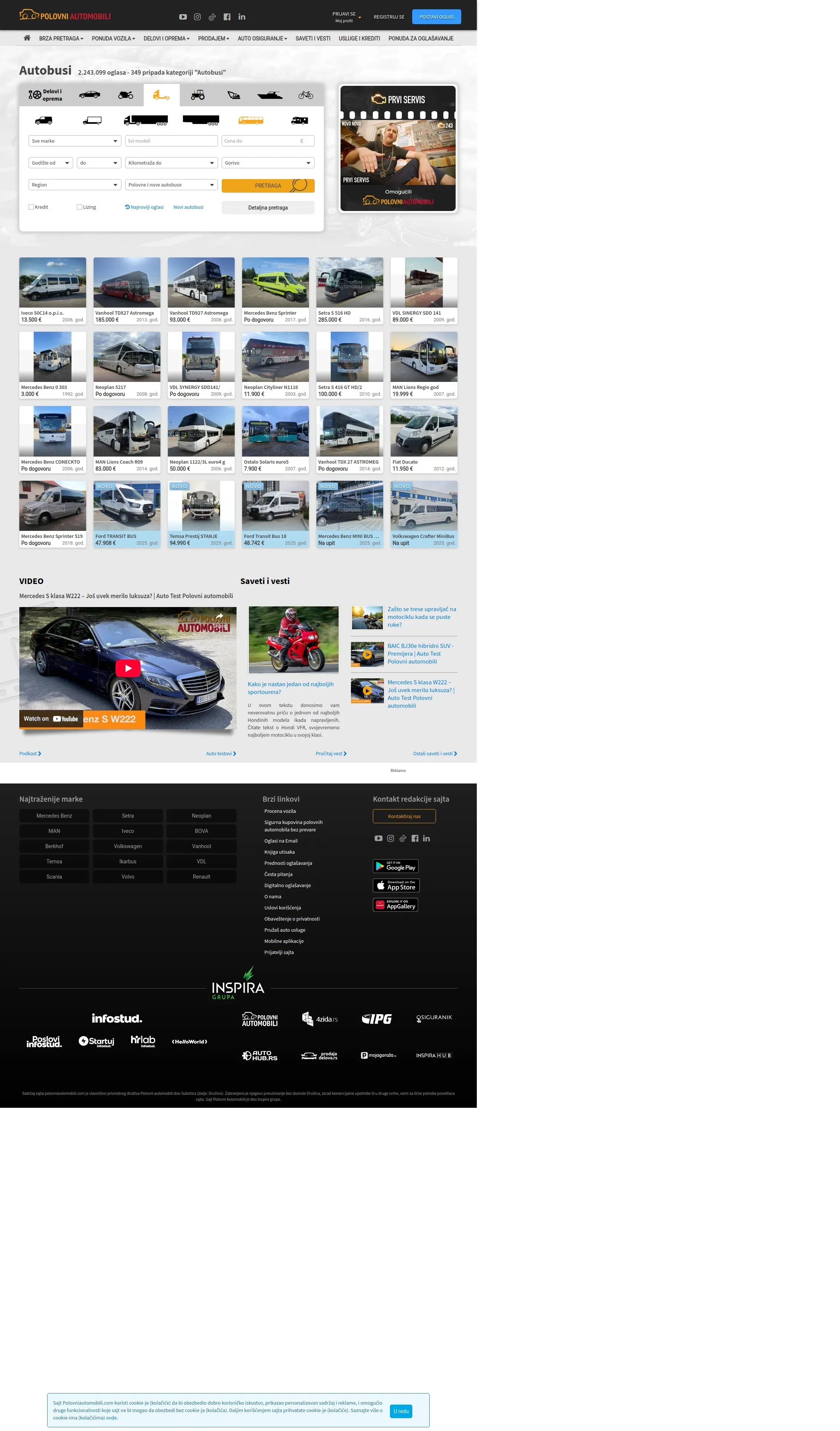Select the bicycle category icon

(305, 95)
